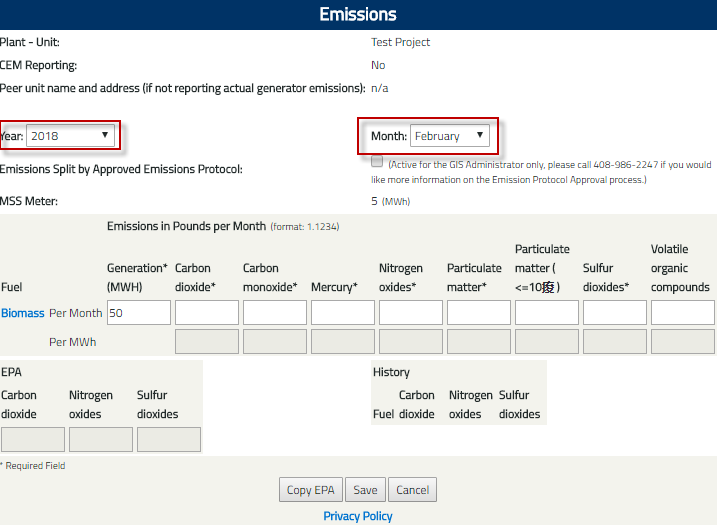Open the Month dropdown showing February
Screen dimensions: 717x525
[x=450, y=135]
